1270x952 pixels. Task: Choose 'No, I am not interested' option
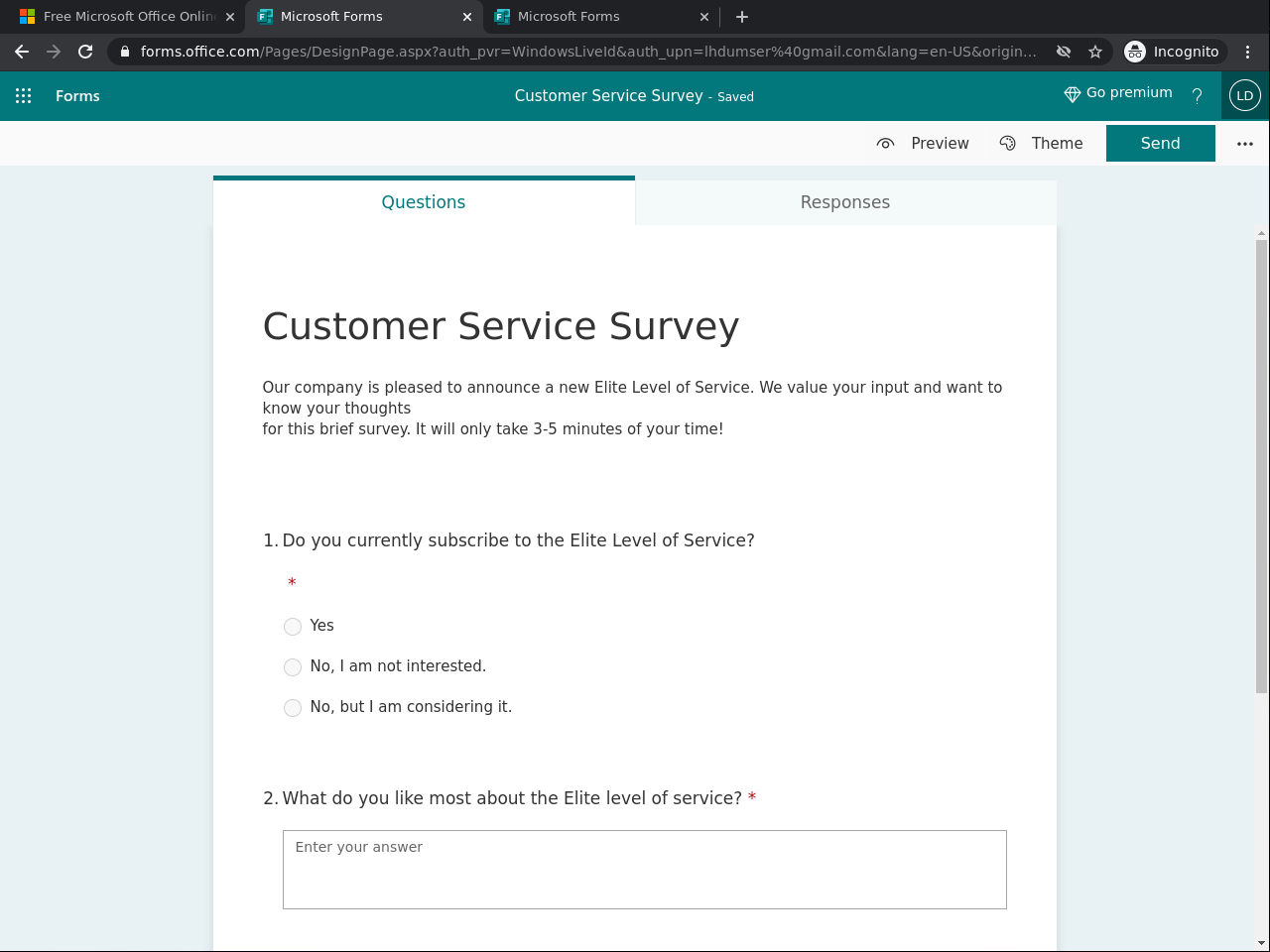click(x=293, y=667)
